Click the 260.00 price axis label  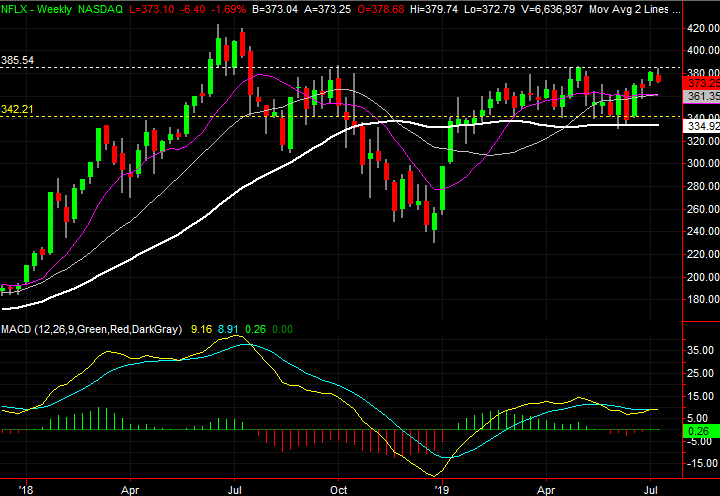pyautogui.click(x=703, y=209)
